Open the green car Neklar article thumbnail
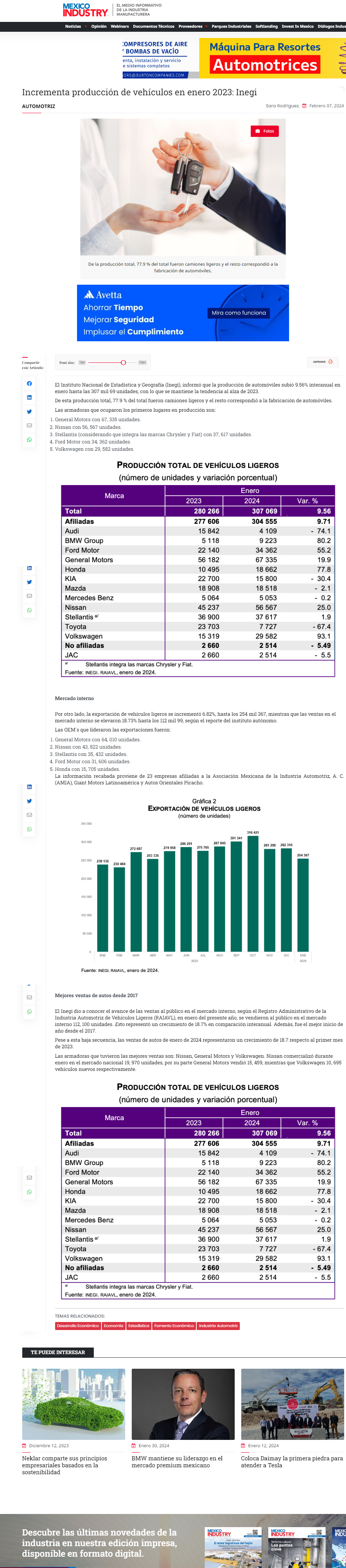Viewport: 346px width, 1568px height. (x=74, y=1404)
